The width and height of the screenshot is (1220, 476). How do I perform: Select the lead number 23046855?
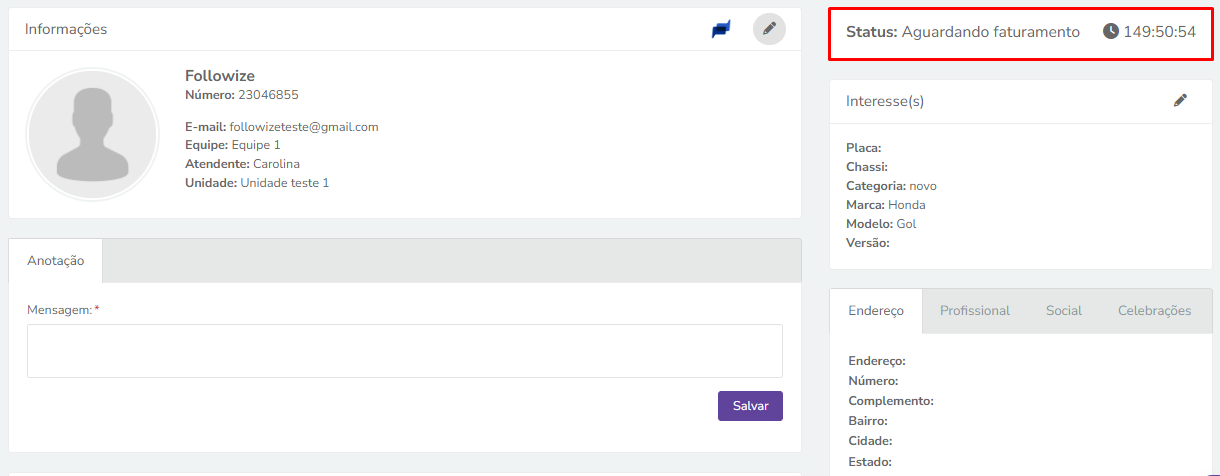point(268,95)
